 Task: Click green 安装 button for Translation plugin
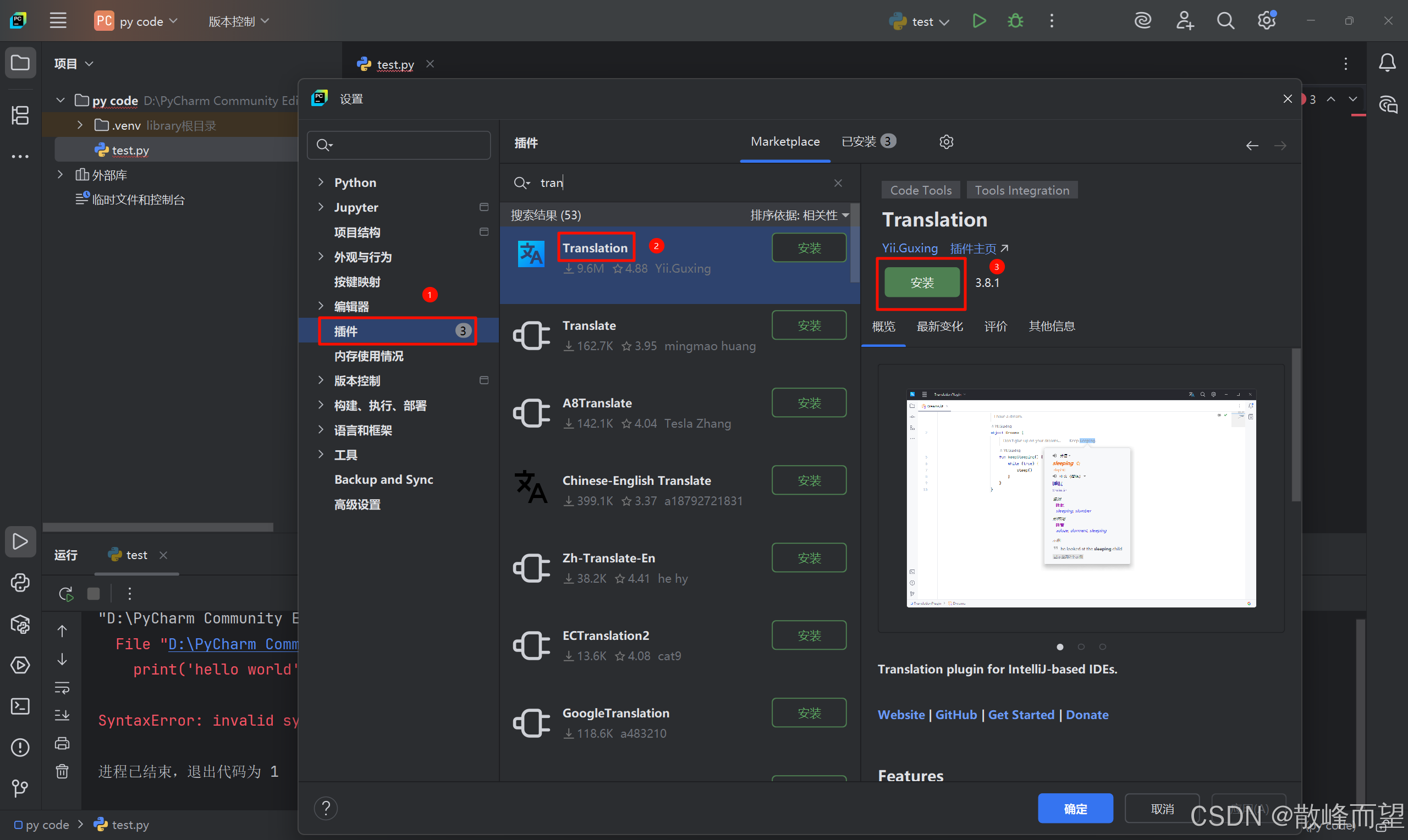pos(921,283)
